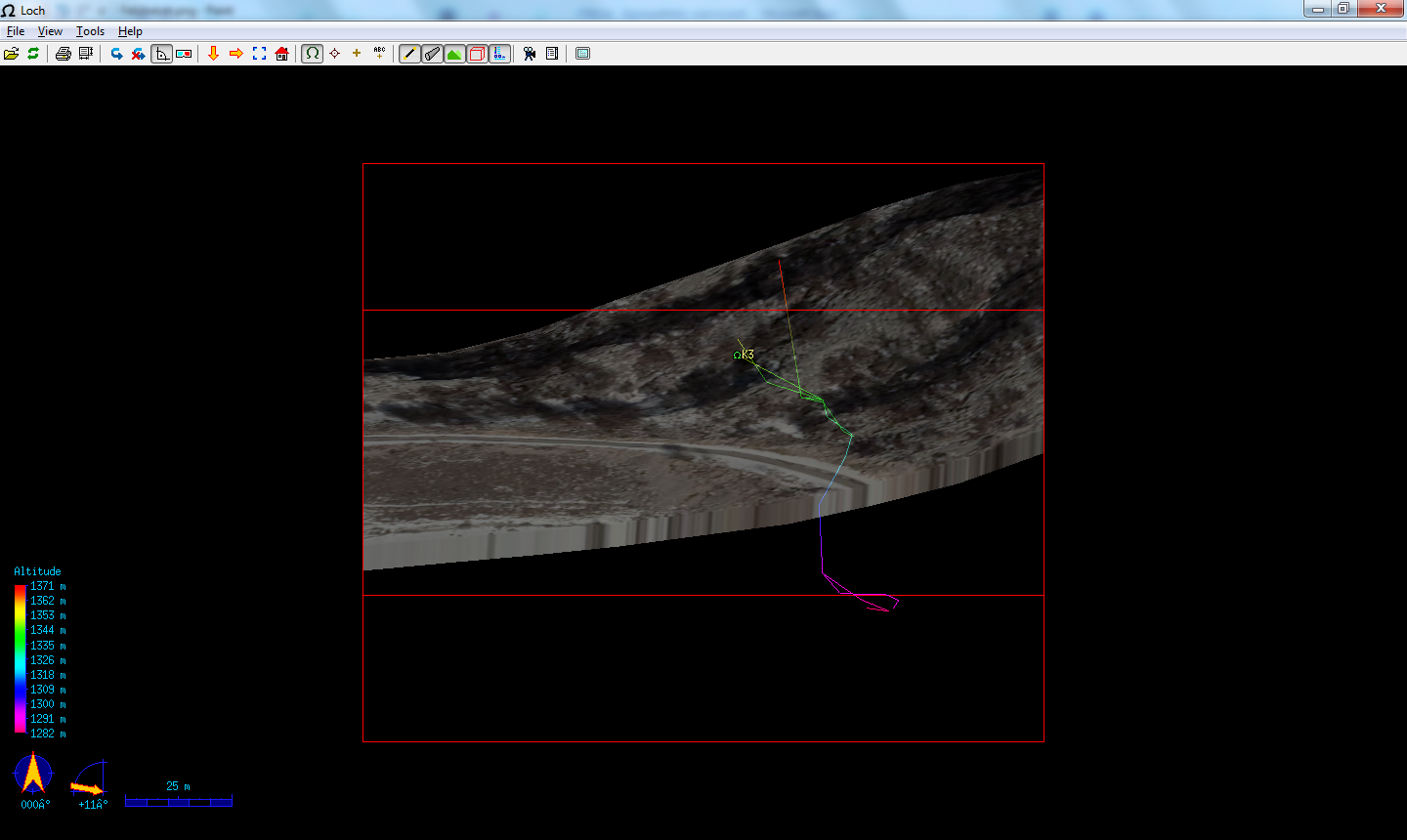The height and width of the screenshot is (840, 1407).
Task: Click the altitude color gradient bar
Action: tap(20, 658)
